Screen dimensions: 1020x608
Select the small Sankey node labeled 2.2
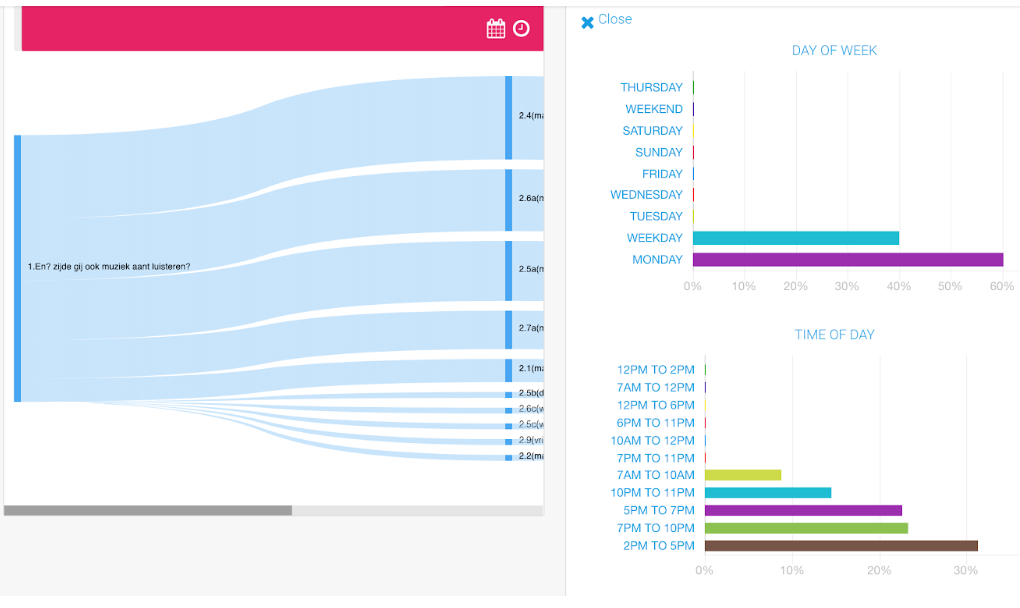[508, 457]
